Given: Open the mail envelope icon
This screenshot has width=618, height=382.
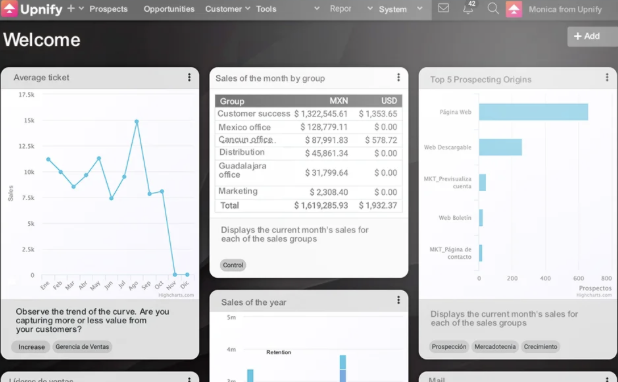Looking at the screenshot, I should [443, 8].
